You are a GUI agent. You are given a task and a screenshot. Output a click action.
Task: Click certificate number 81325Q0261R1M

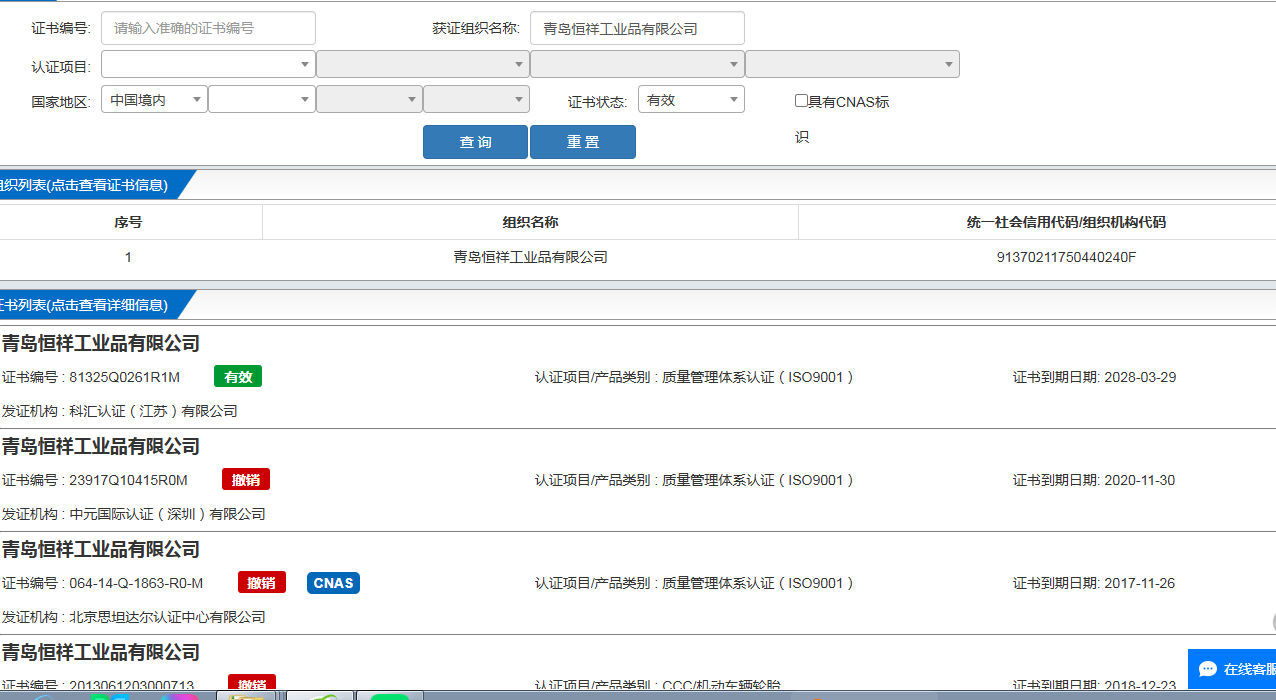(x=124, y=377)
